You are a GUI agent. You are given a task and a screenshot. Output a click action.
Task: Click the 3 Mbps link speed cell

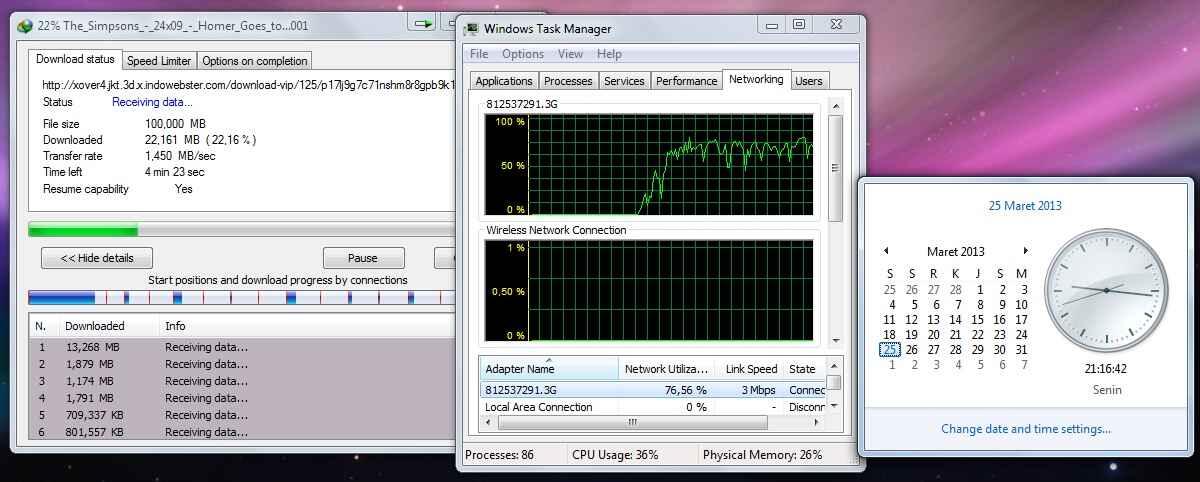pyautogui.click(x=757, y=390)
